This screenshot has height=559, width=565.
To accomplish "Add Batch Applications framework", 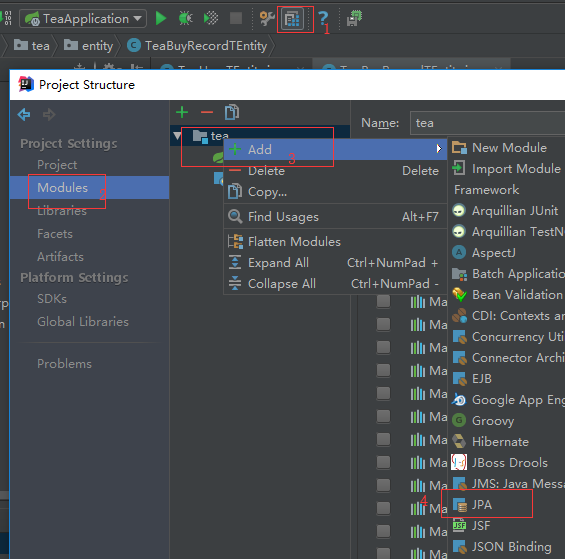I will [507, 274].
